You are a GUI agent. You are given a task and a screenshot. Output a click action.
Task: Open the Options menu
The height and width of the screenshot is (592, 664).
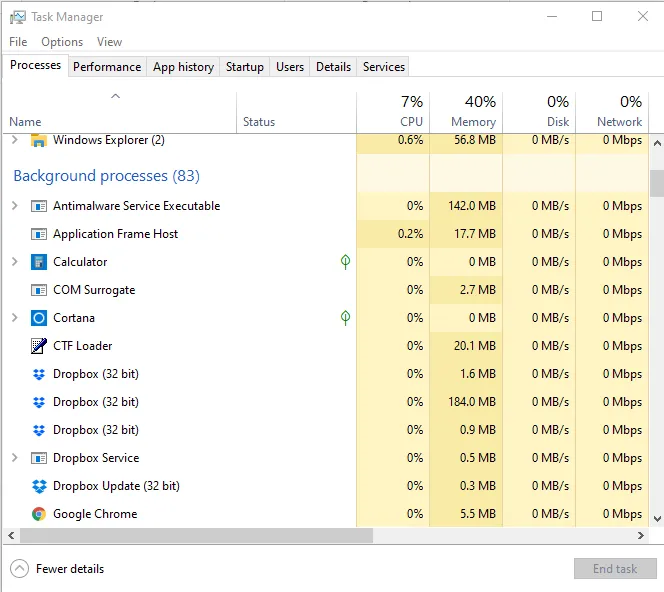click(62, 42)
